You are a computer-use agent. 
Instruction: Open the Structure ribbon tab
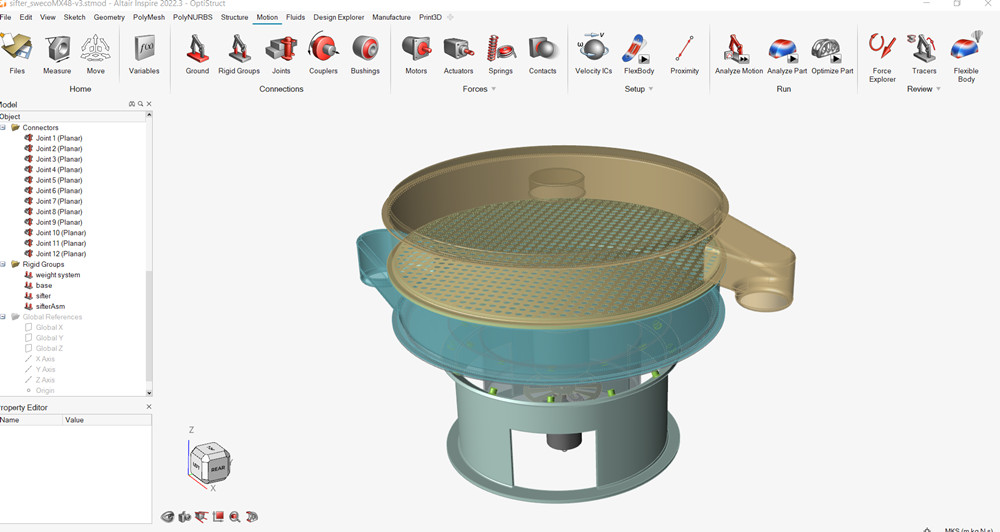234,17
